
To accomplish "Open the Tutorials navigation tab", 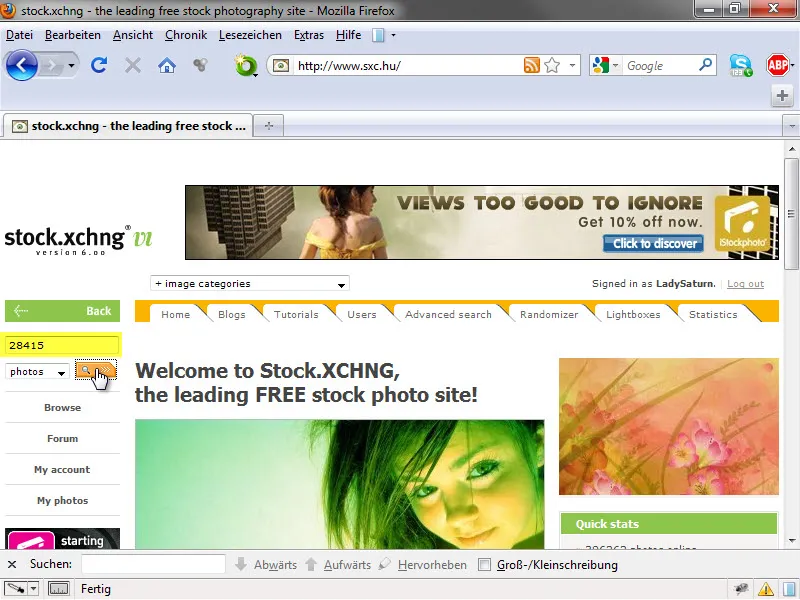I will click(x=296, y=314).
